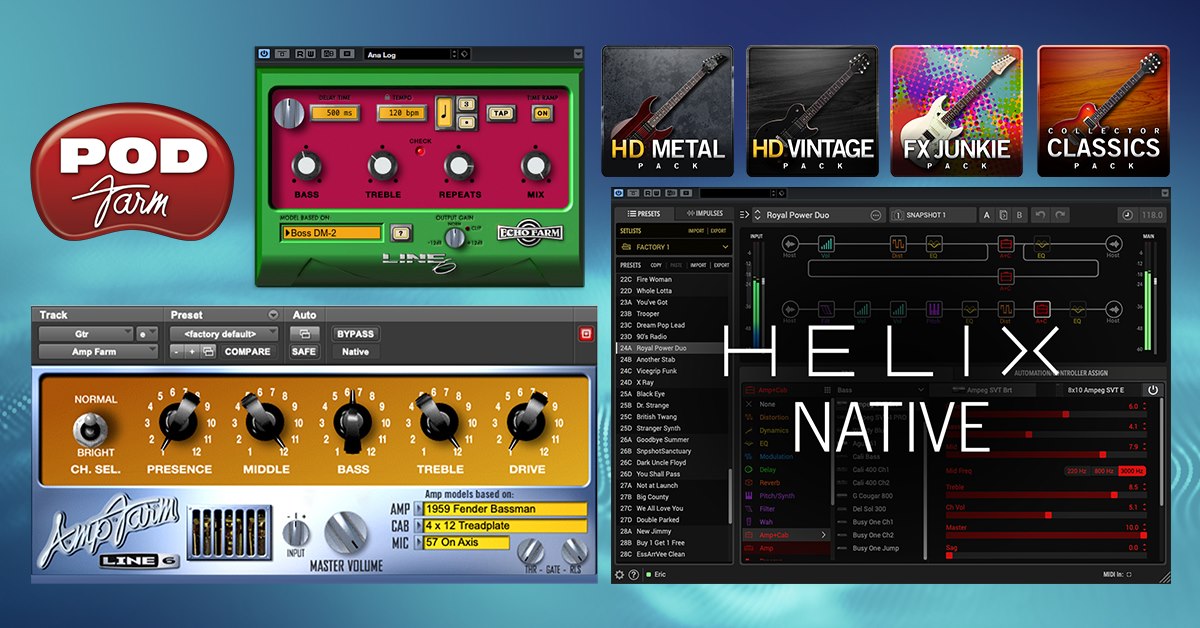Screen dimensions: 1200x628
Task: Choose Distortion in the Helix model category list
Action: [x=776, y=417]
